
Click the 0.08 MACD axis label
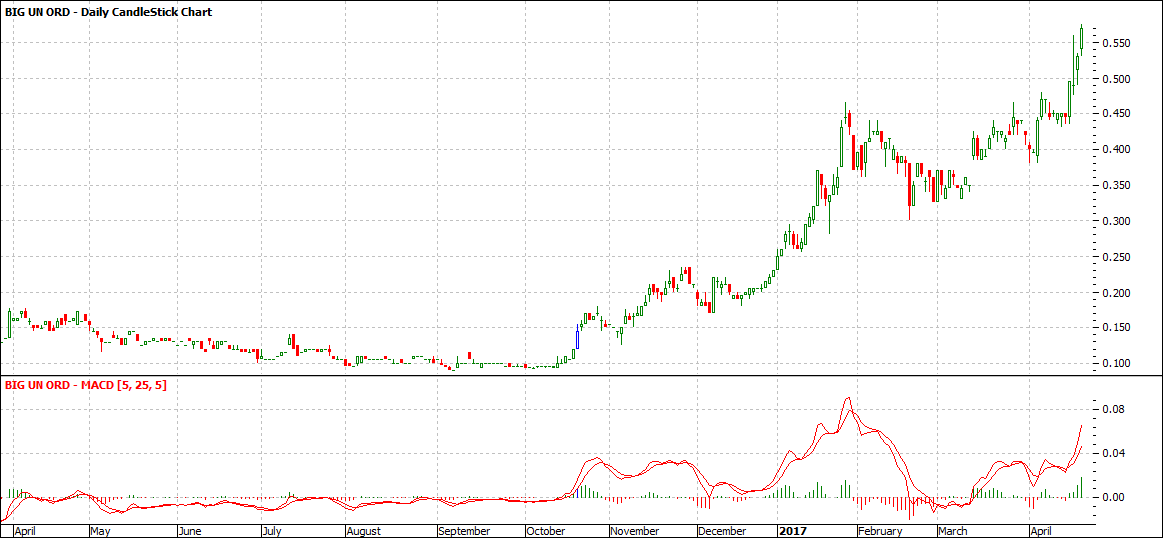pyautogui.click(x=1113, y=410)
